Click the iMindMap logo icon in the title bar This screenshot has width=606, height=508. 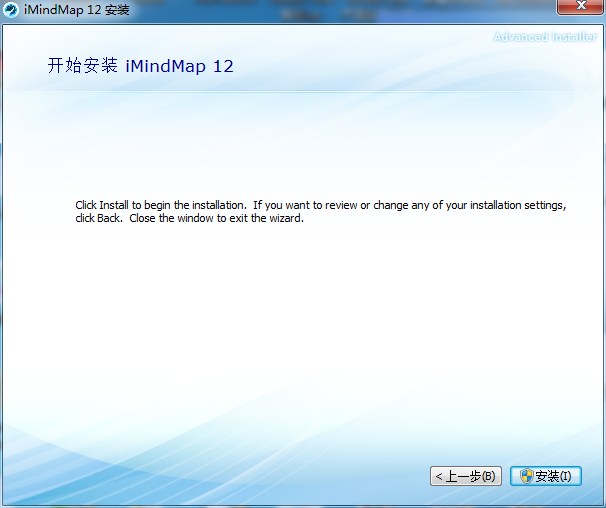pyautogui.click(x=10, y=10)
